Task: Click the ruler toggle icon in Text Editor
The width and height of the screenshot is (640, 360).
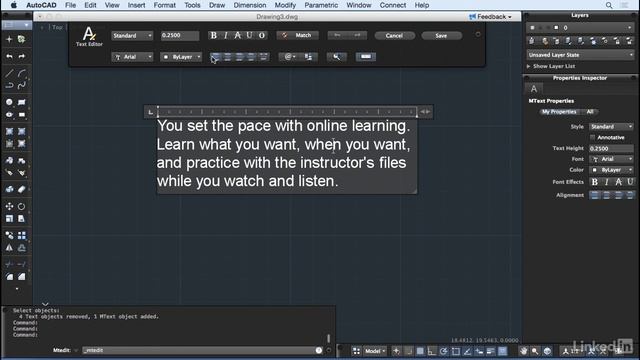Action: tap(366, 57)
